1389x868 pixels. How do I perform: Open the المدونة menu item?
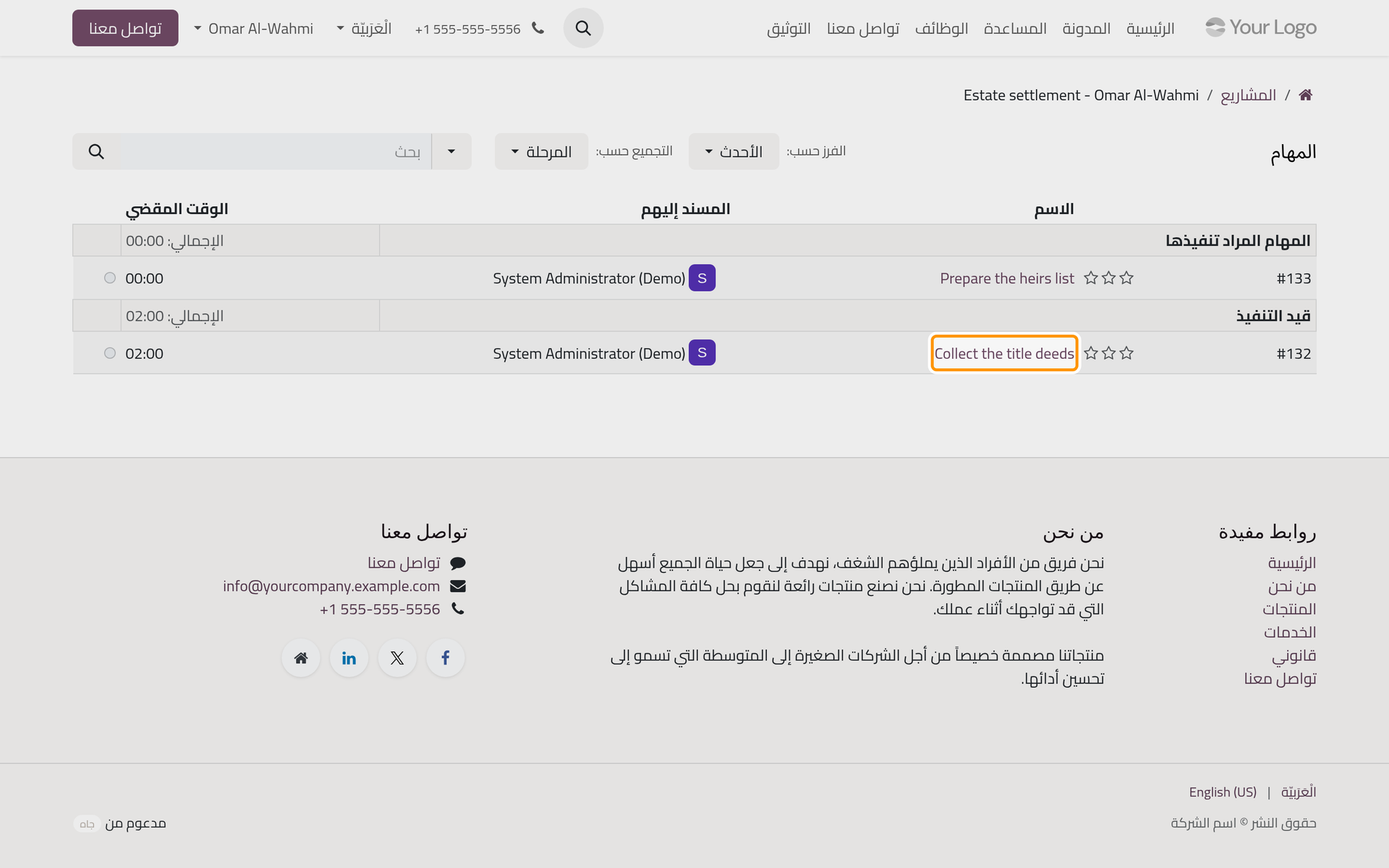click(1087, 28)
